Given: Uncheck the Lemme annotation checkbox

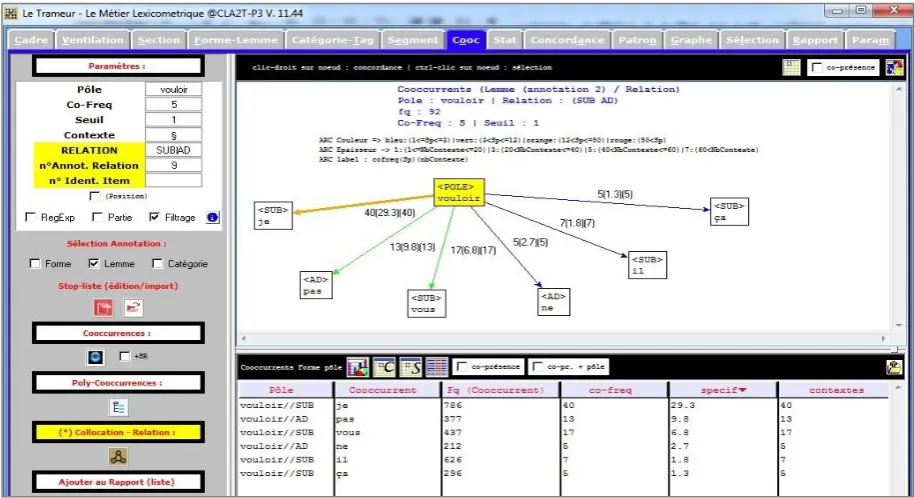Looking at the screenshot, I should (x=94, y=264).
